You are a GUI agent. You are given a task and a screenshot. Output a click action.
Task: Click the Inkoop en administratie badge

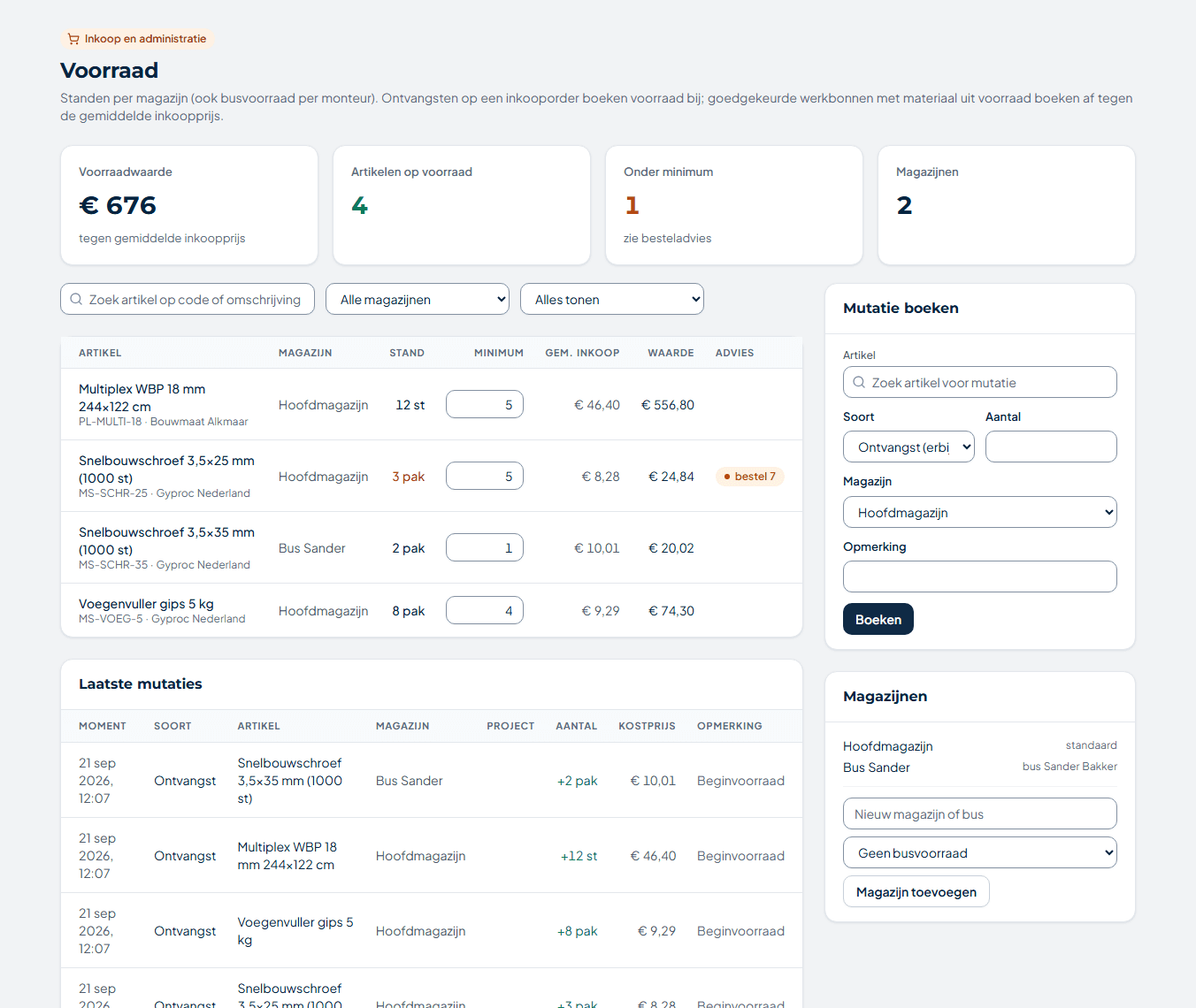click(137, 39)
